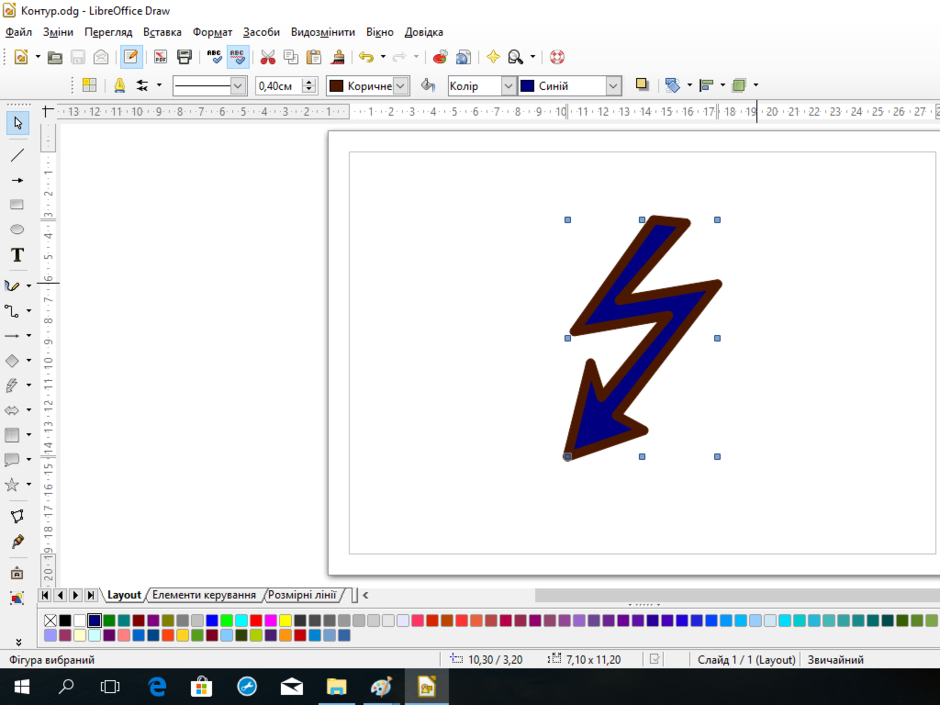Export directly as PDF icon
Image resolution: width=940 pixels, height=705 pixels.
tap(161, 57)
